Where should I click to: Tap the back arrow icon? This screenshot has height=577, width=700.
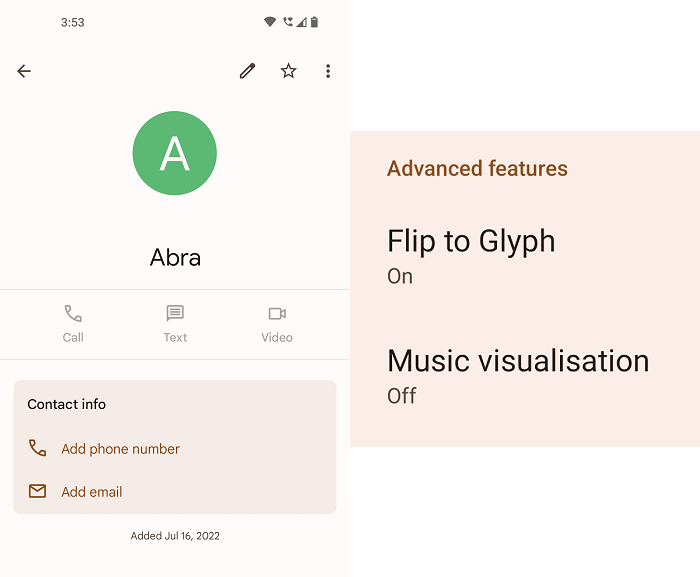pyautogui.click(x=24, y=71)
